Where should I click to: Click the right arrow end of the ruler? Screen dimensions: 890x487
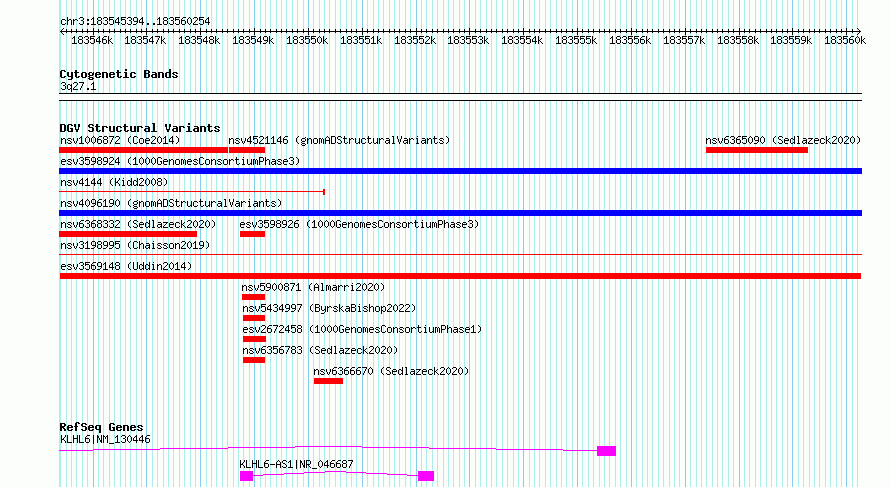tap(858, 31)
